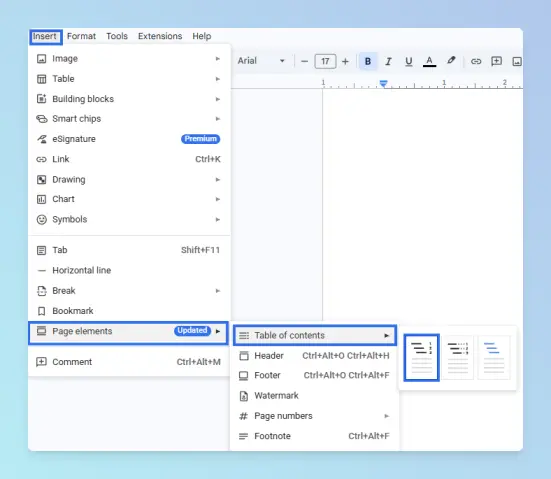Click the Ctrl+Alt+O Ctrl+Alt+H Header shortcut
Viewport: 551px width, 479px height.
pos(346,356)
